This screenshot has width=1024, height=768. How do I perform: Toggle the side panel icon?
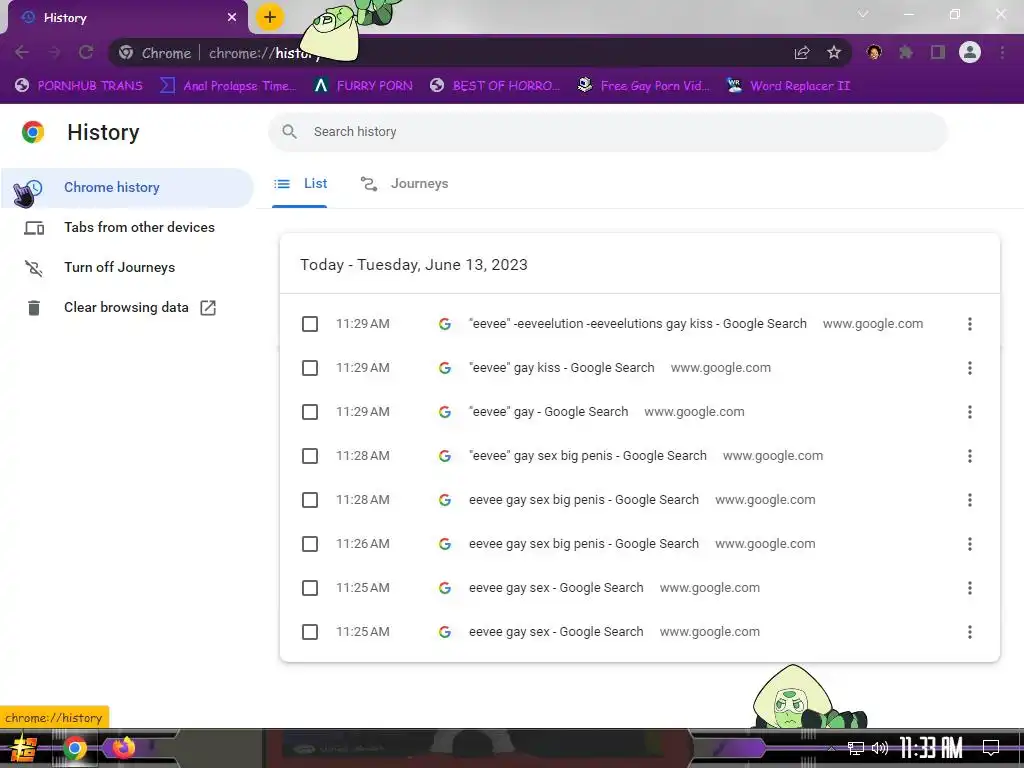938,52
